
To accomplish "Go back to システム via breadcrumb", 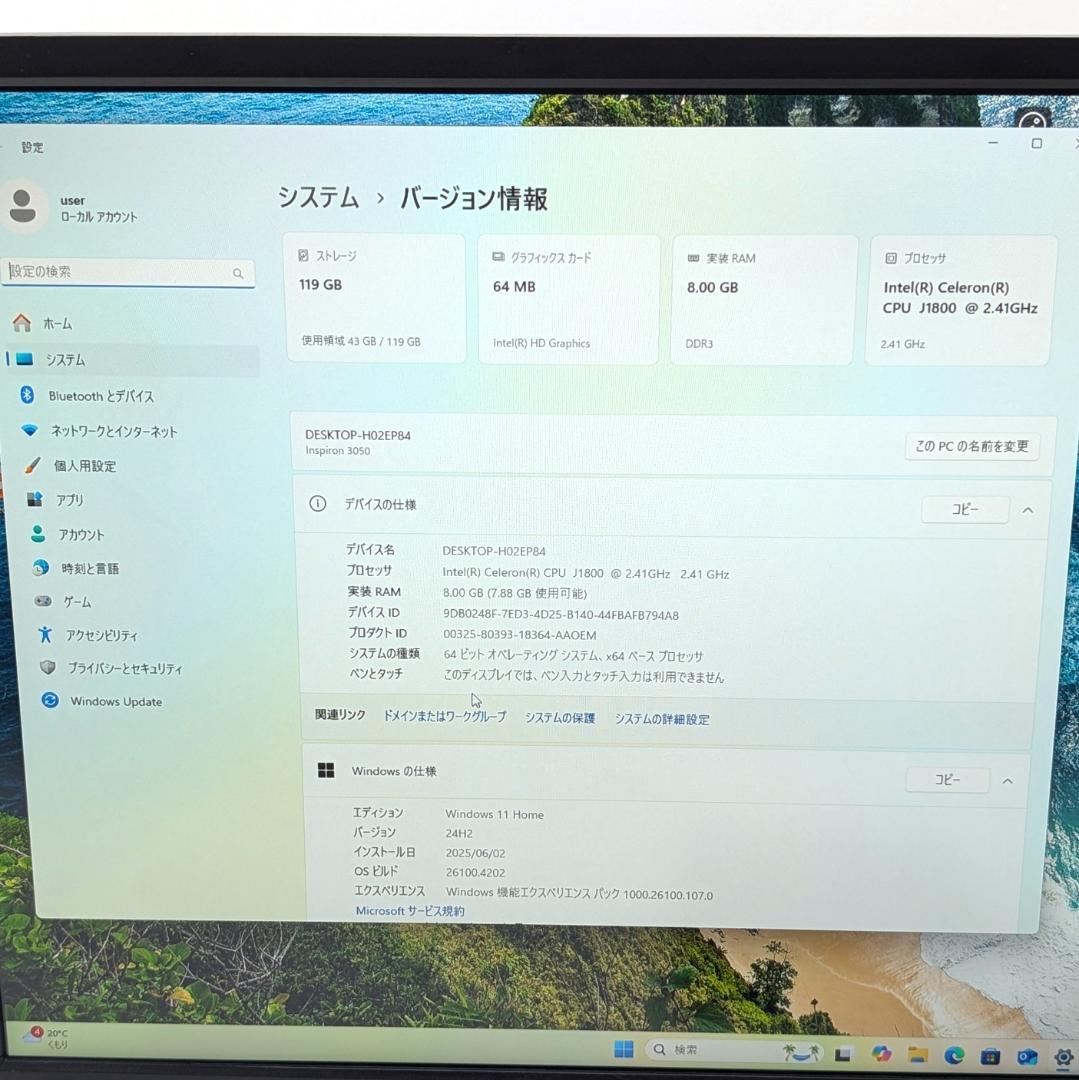I will click(x=318, y=198).
